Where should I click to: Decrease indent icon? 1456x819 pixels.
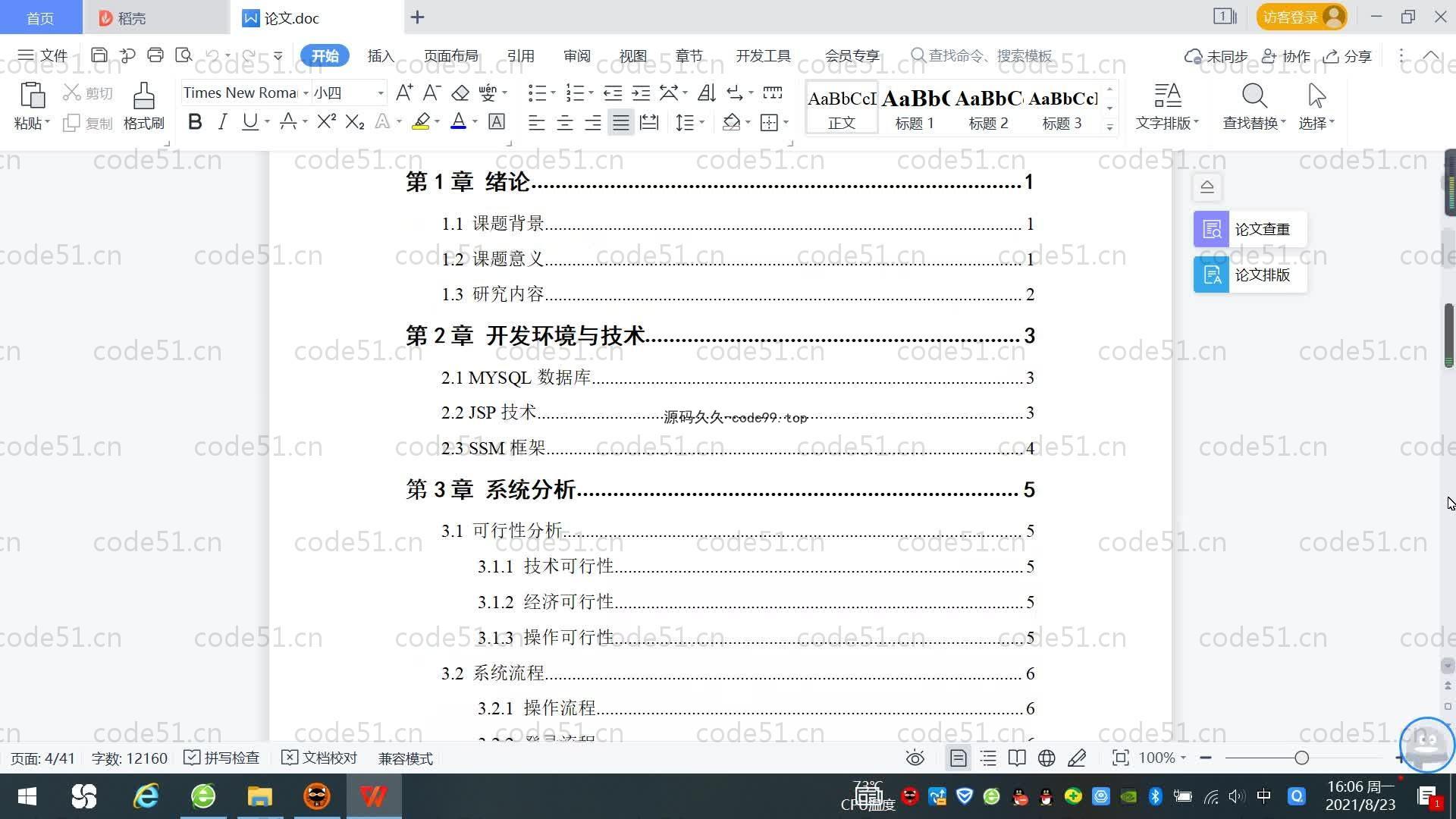tap(613, 93)
